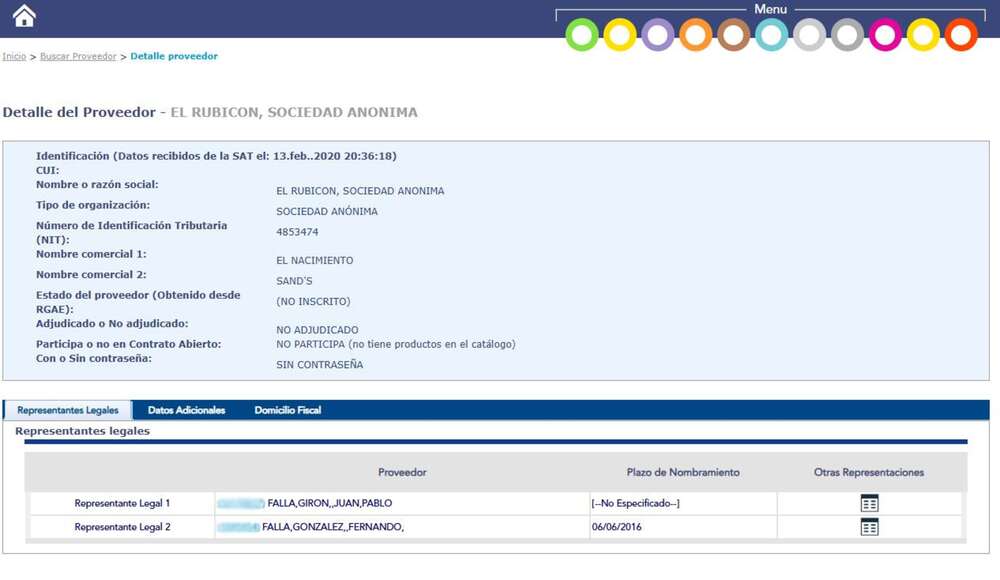Click the date 06/06/2016

pos(617,527)
